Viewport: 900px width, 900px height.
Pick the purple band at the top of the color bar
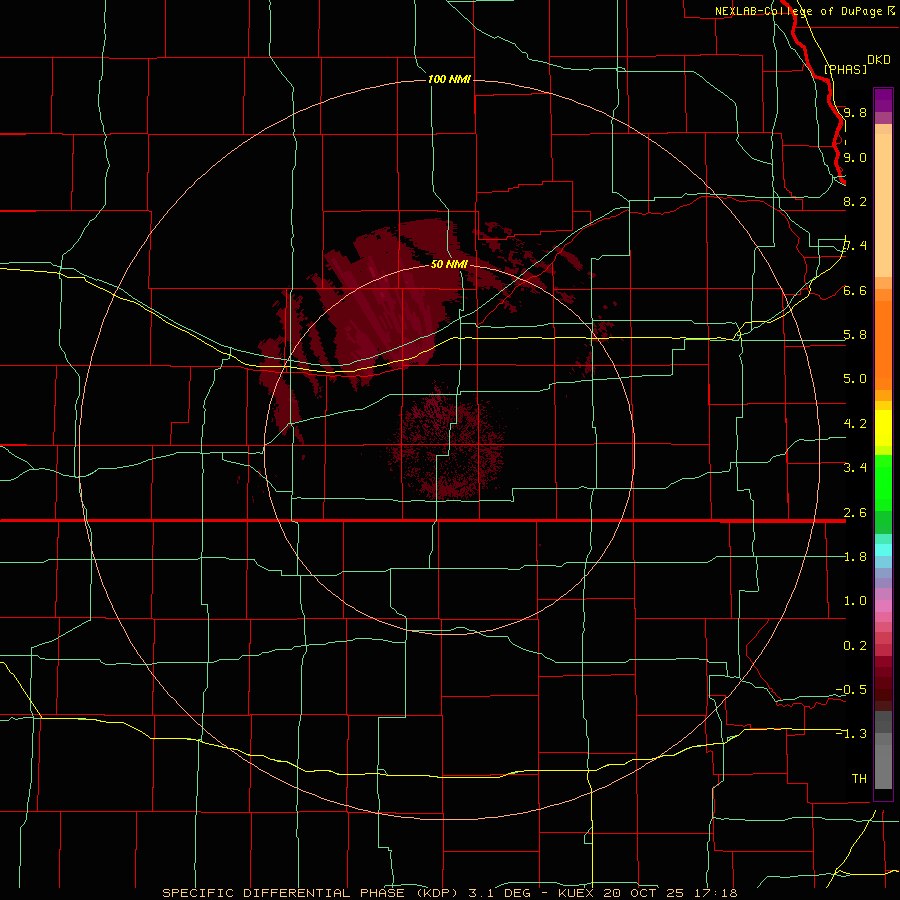coord(883,100)
